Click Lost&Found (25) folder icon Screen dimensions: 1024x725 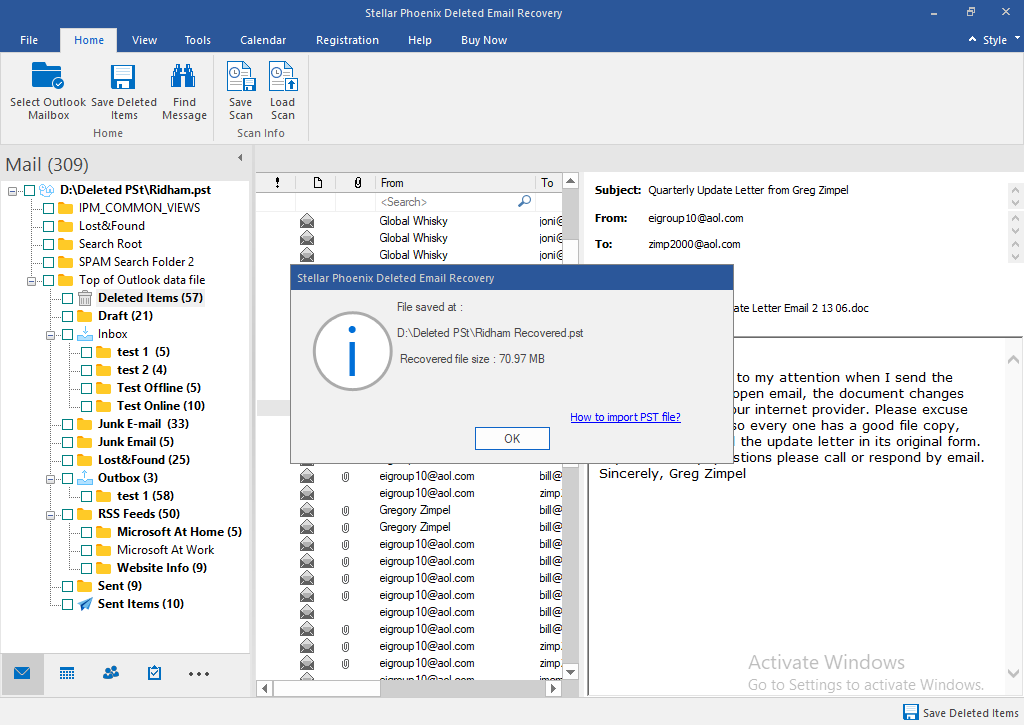click(85, 460)
